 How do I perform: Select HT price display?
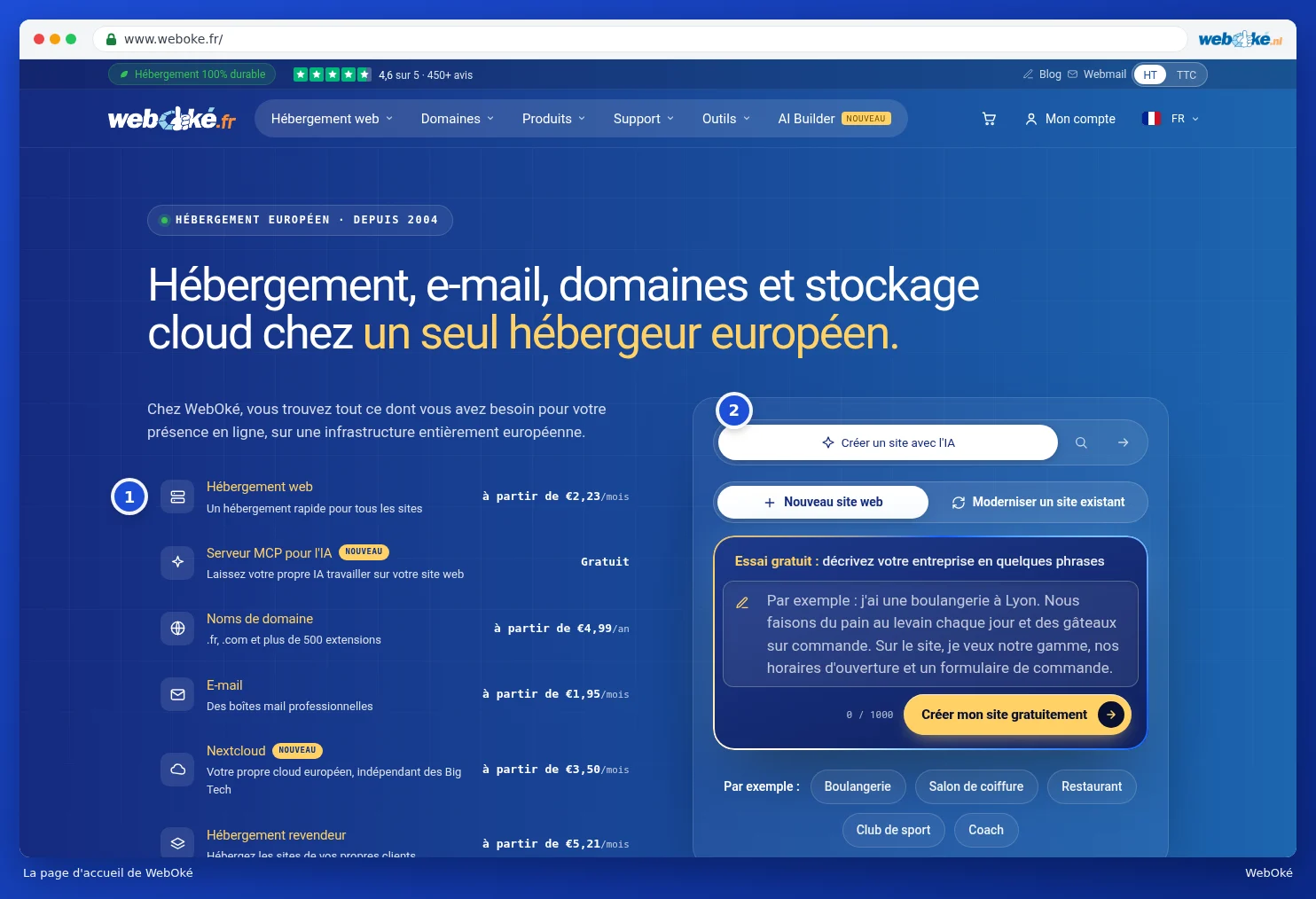(x=1150, y=74)
